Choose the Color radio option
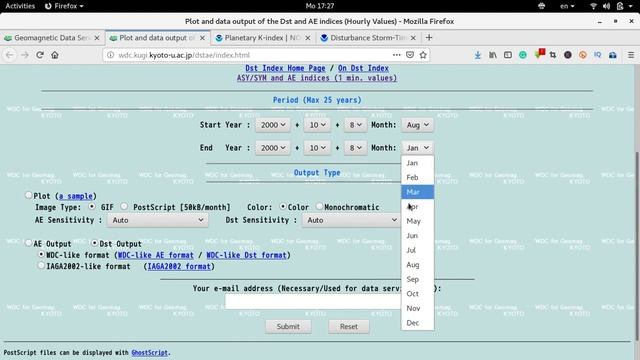The width and height of the screenshot is (640, 360). tap(282, 206)
